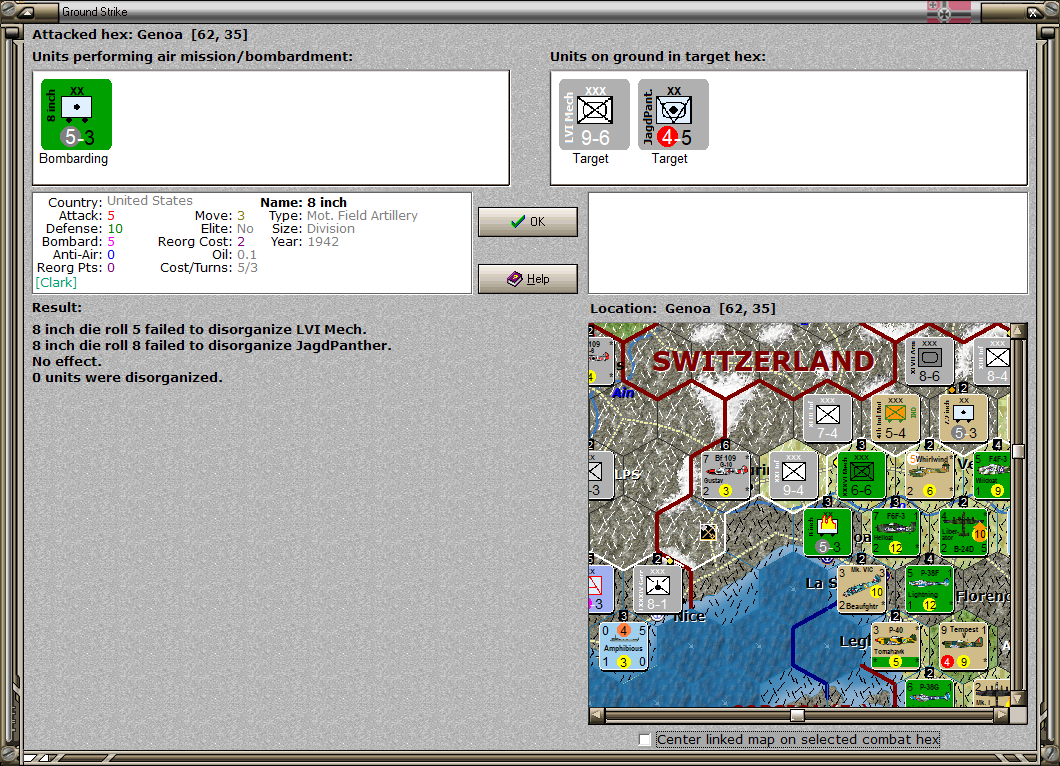Select the P-38F Lightning counter
Screen dimensions: 1060x766
(x=930, y=589)
